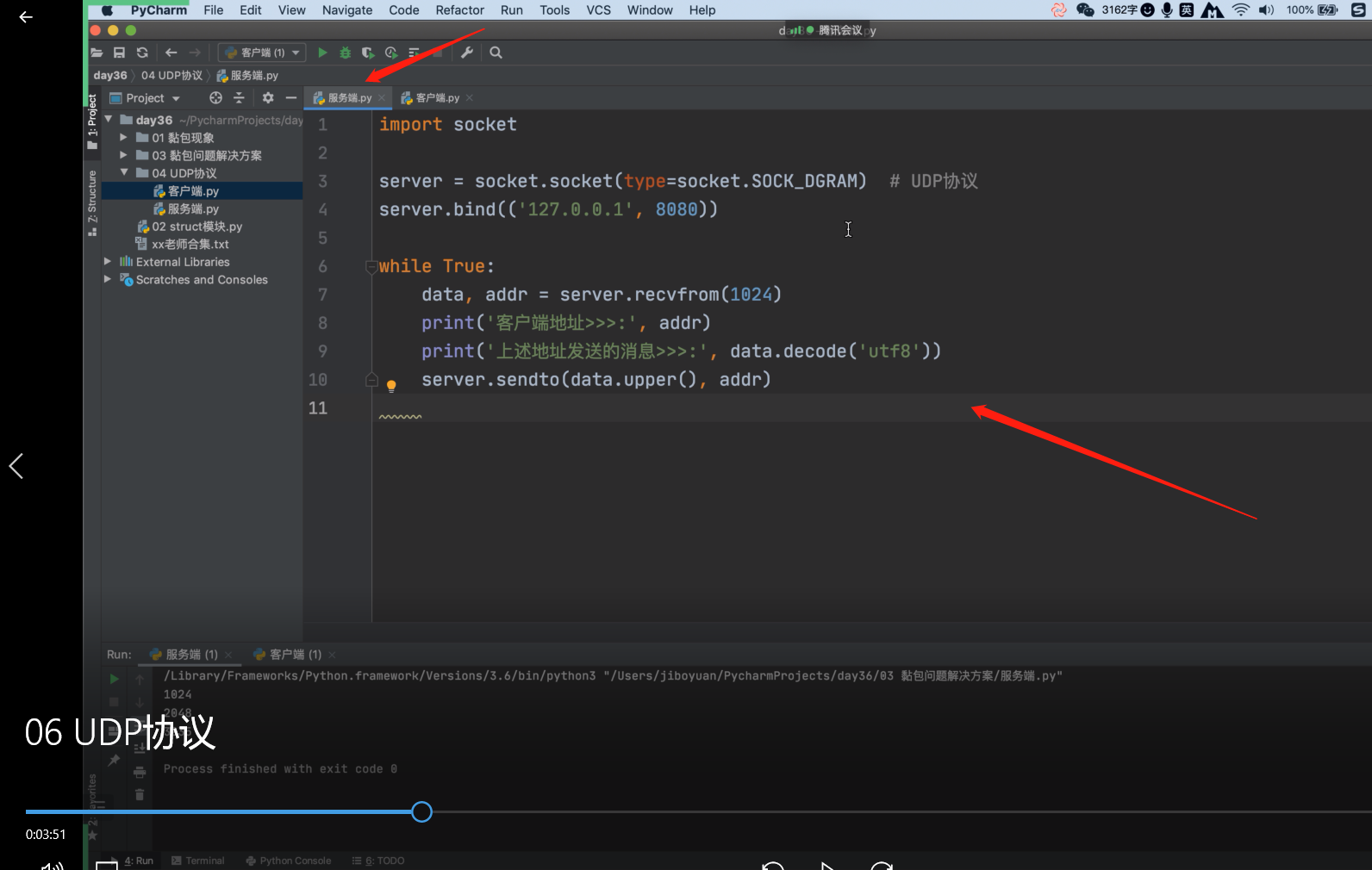Click the battery status icon
Screen dimensions: 1372x870
(x=1328, y=10)
